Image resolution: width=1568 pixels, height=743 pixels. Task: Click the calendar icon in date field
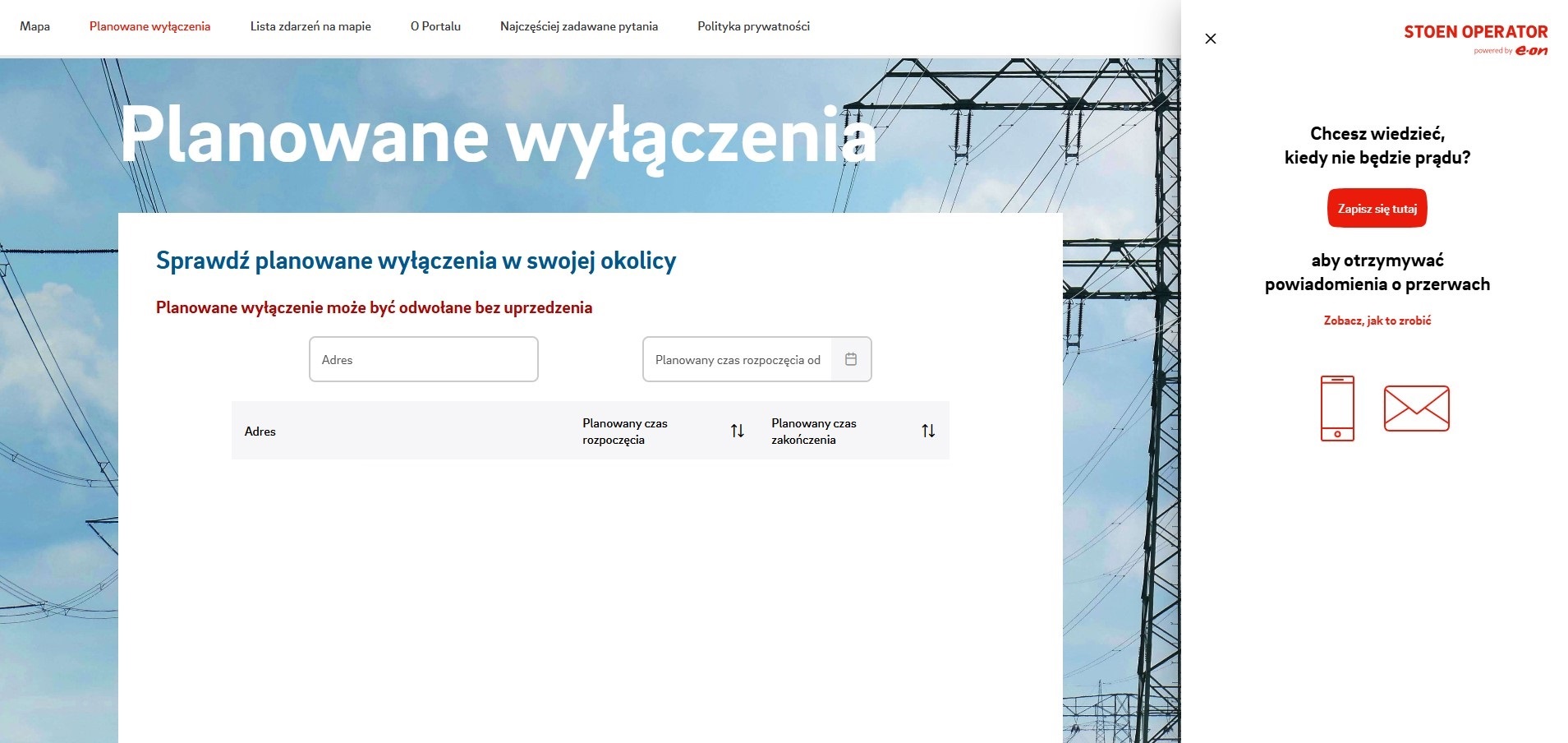[851, 359]
